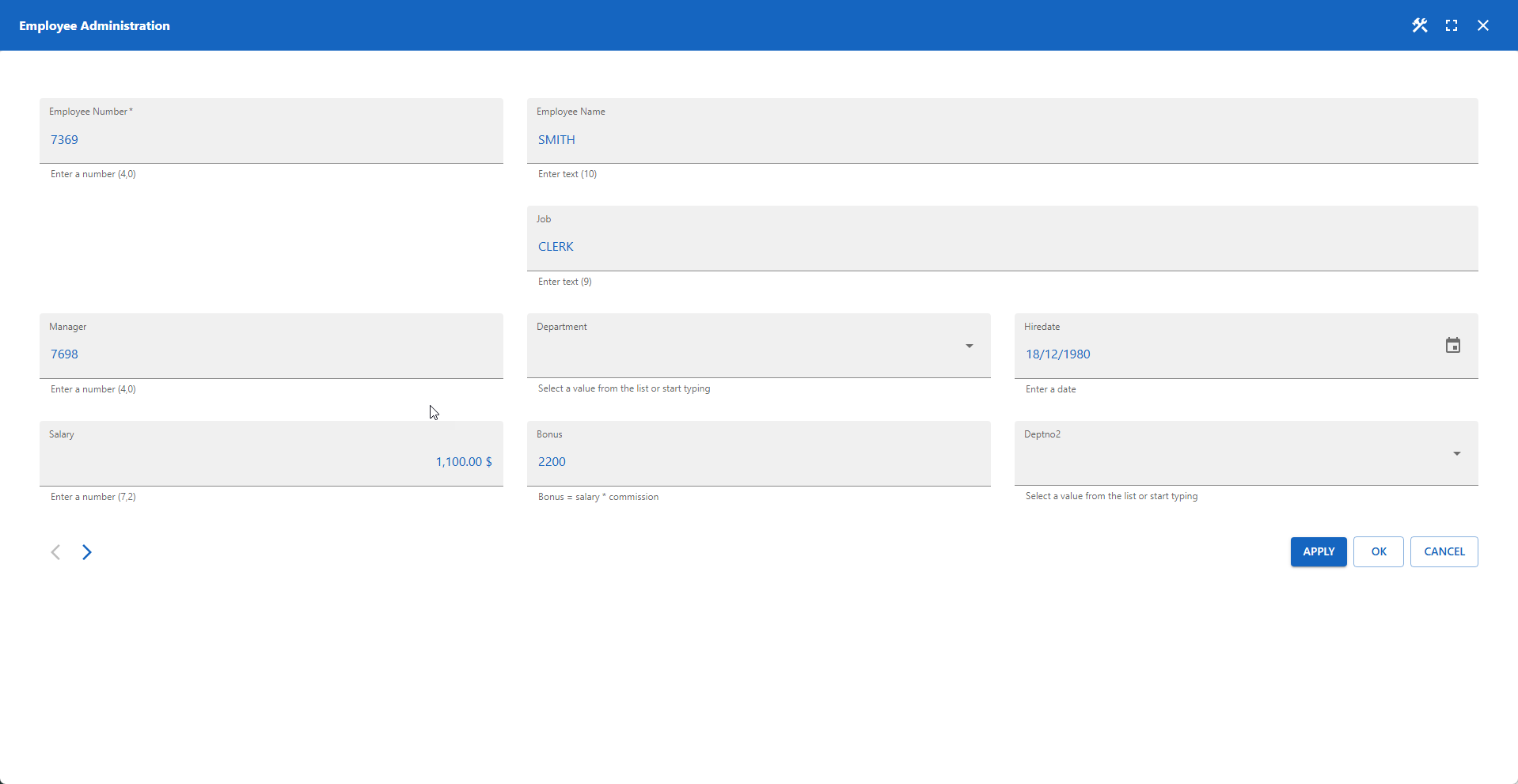The image size is (1518, 784).
Task: Open the Hiredate calendar picker icon
Action: pos(1452,345)
